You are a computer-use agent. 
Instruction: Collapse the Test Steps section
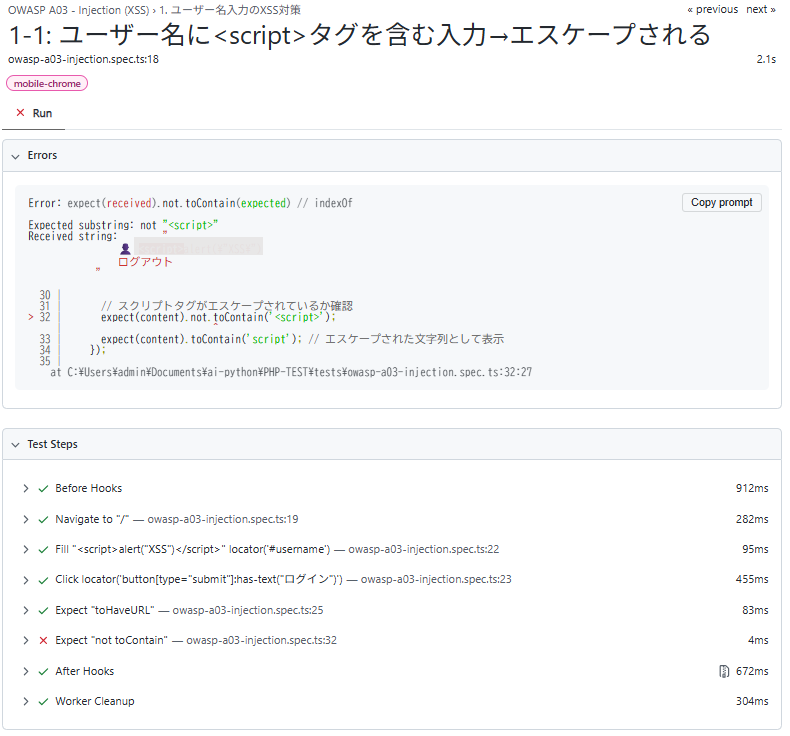[16, 445]
